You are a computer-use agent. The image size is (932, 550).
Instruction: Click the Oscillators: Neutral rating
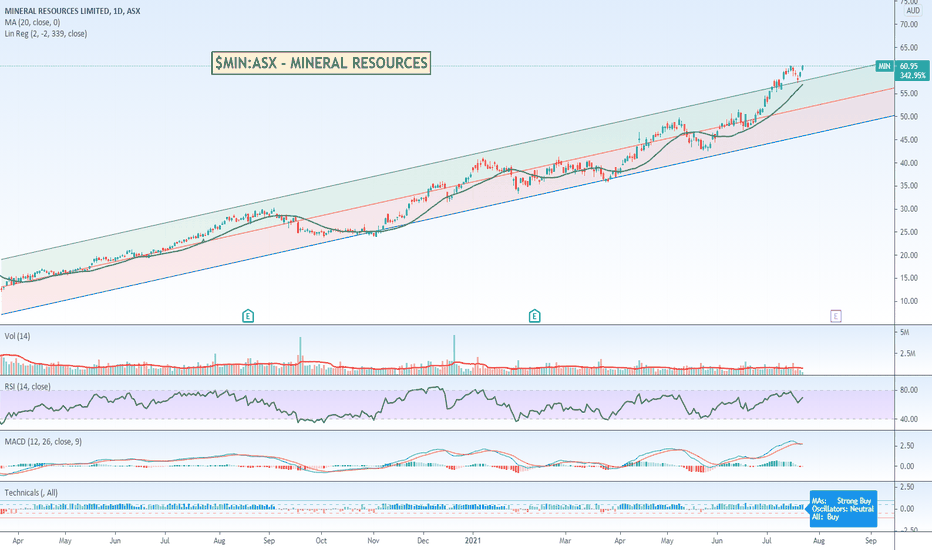pyautogui.click(x=843, y=509)
